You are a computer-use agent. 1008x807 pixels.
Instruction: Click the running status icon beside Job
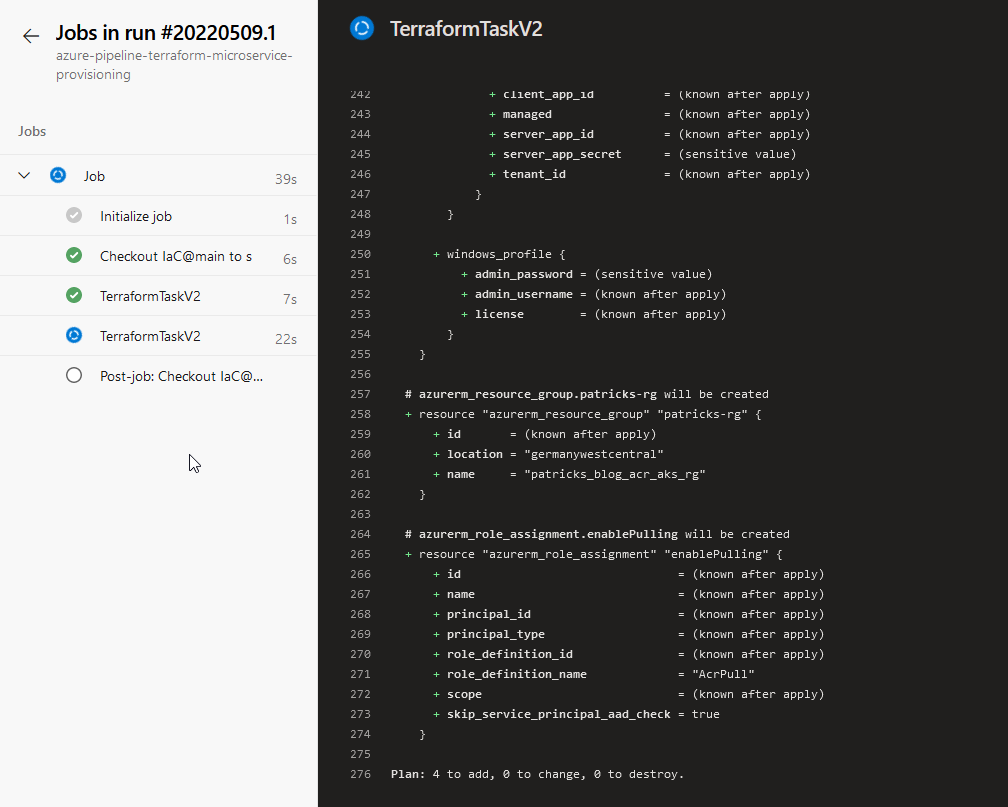[58, 175]
